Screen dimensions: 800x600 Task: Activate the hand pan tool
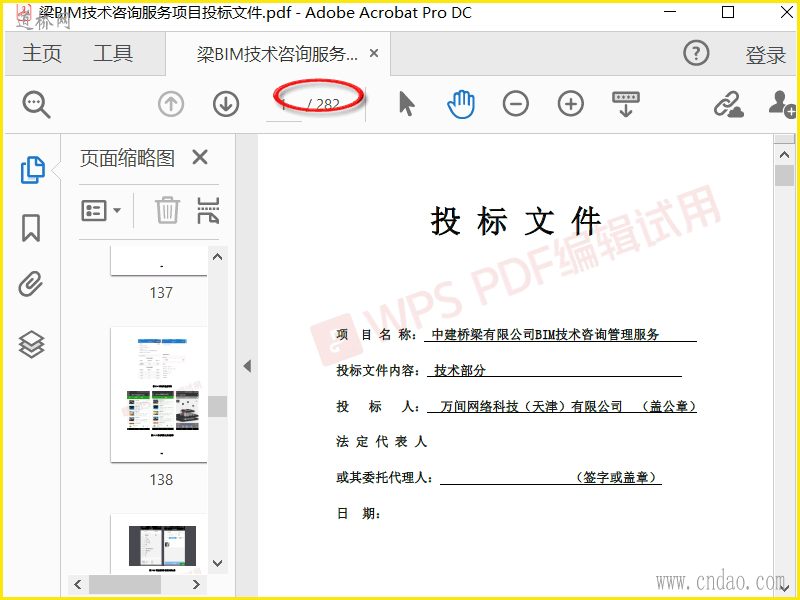click(x=461, y=104)
